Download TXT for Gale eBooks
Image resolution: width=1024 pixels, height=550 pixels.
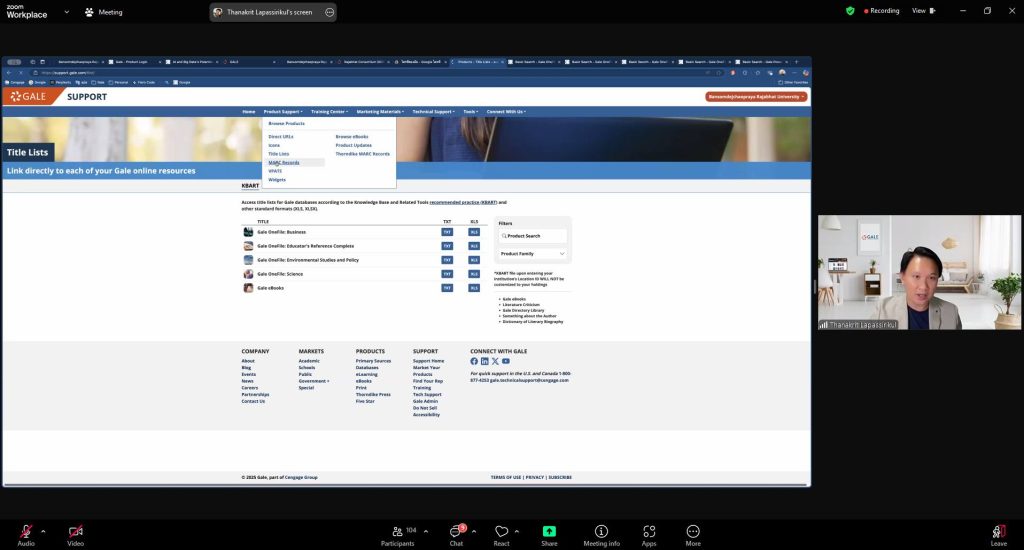click(447, 288)
